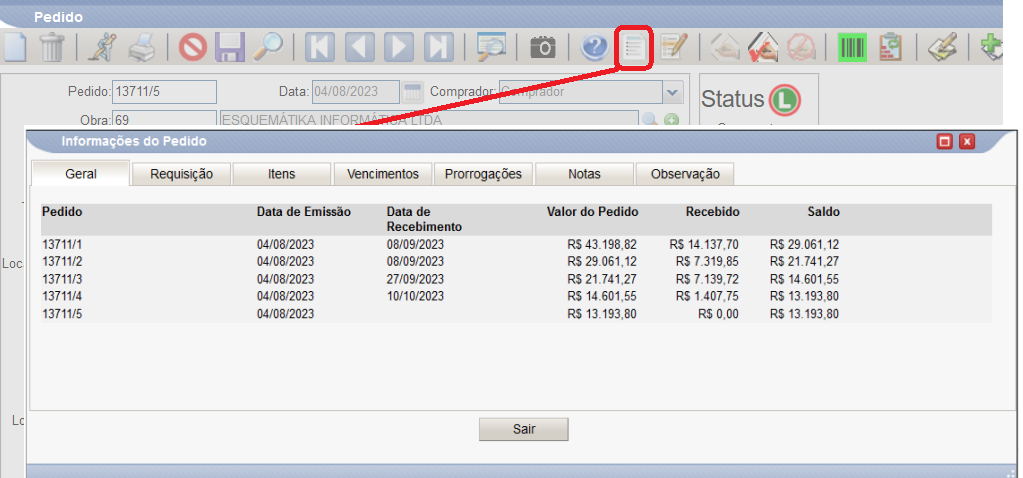Open the Prorrogações tab

pyautogui.click(x=483, y=174)
